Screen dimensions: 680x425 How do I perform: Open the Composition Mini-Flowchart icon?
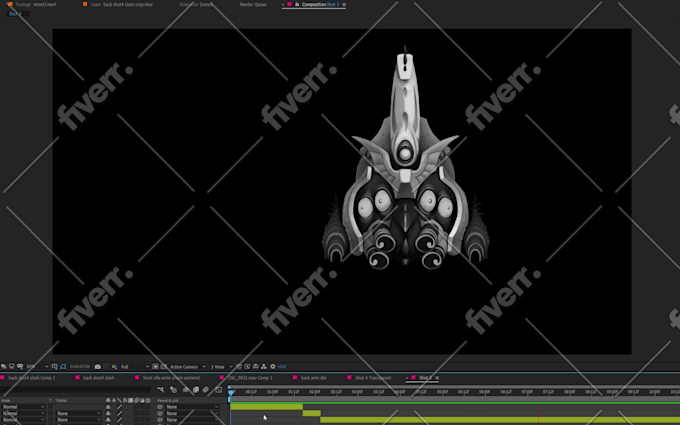pos(161,389)
